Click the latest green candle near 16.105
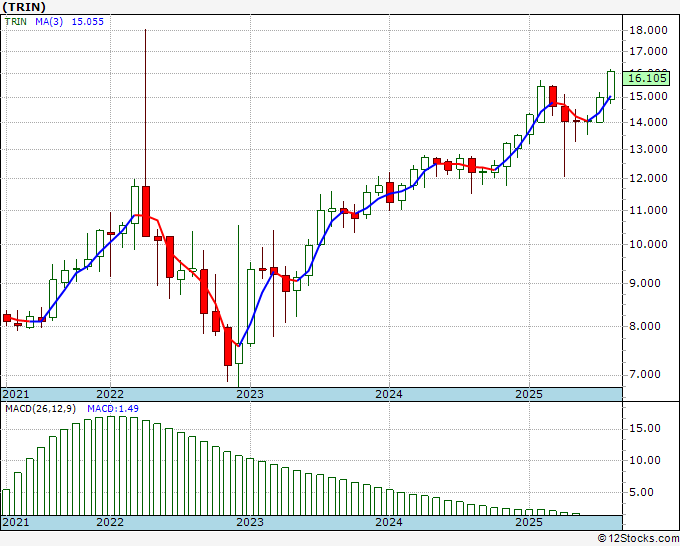The width and height of the screenshot is (680, 546). click(x=611, y=85)
